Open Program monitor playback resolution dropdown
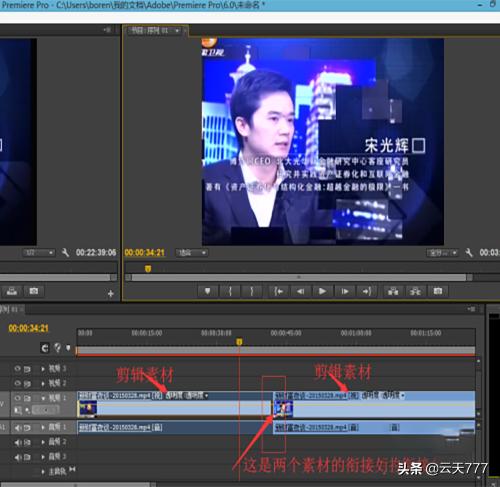Image resolution: width=500 pixels, height=487 pixels. pyautogui.click(x=442, y=253)
